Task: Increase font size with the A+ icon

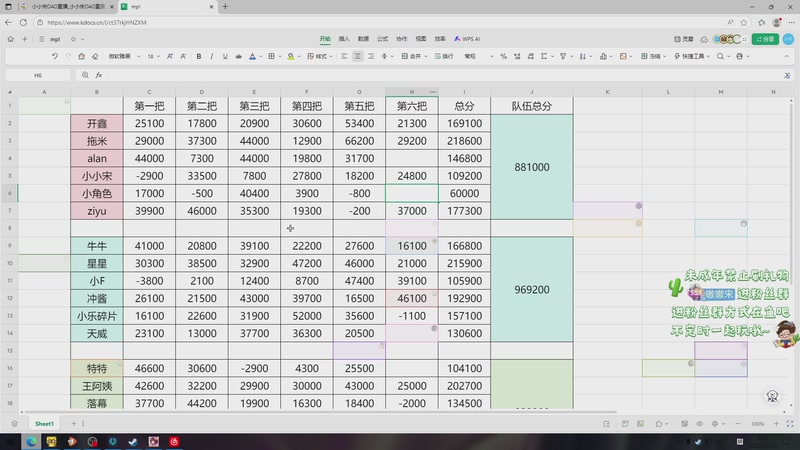Action: click(x=170, y=56)
